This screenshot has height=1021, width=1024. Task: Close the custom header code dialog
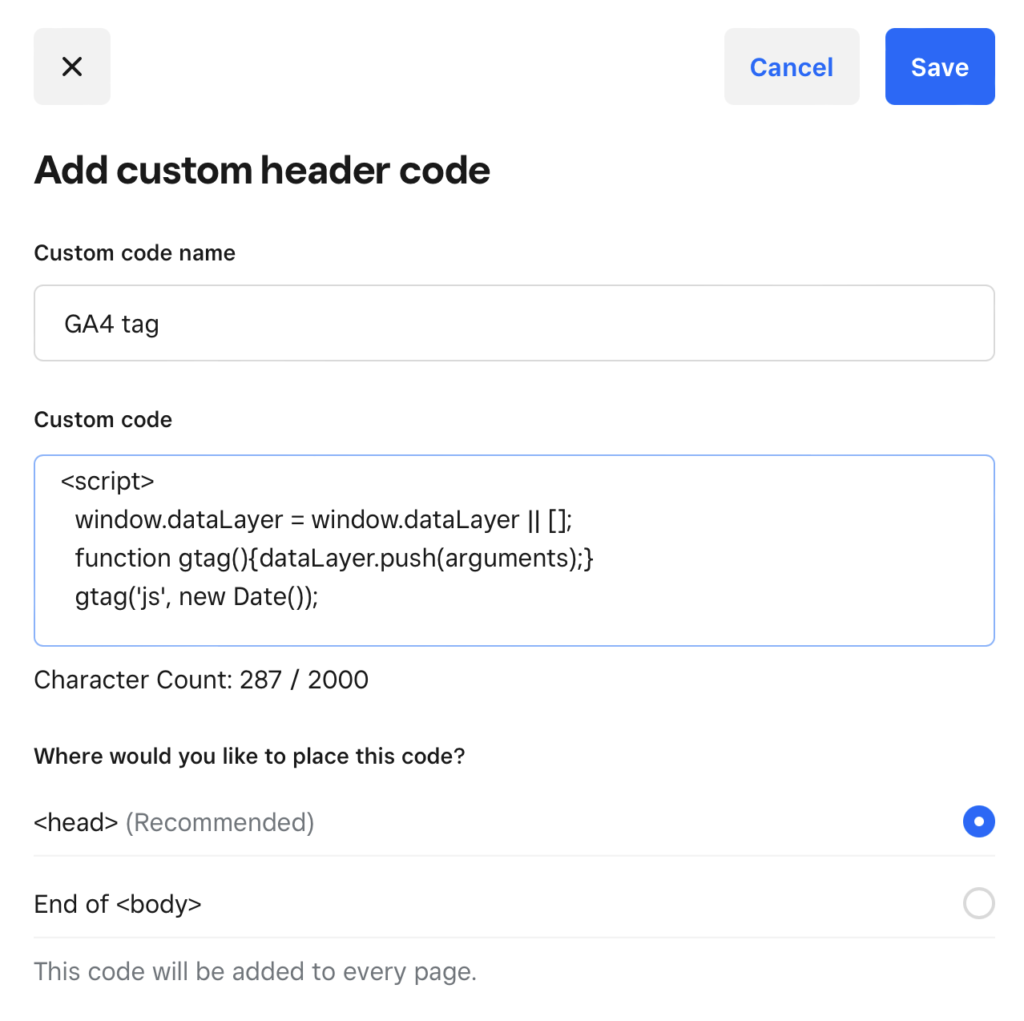pos(72,67)
